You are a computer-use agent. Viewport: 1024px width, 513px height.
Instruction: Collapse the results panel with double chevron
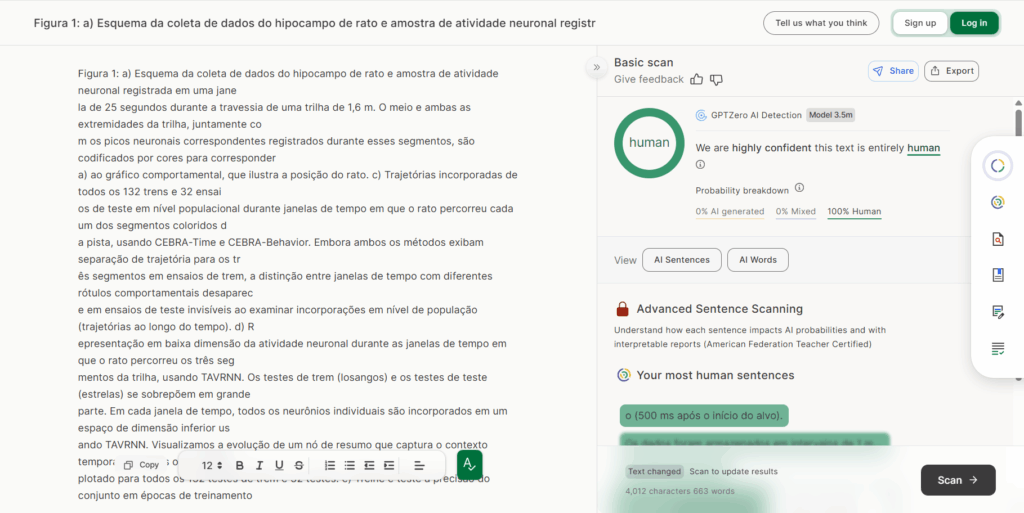point(596,68)
